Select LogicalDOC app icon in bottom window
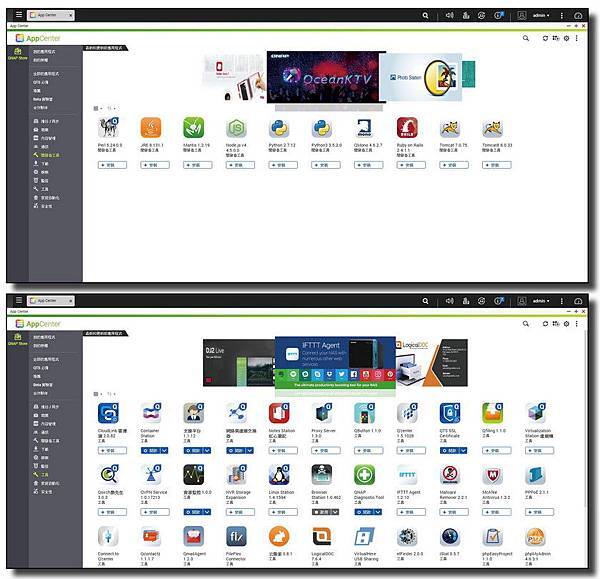Viewport: 600px width, 579px height. (322, 537)
